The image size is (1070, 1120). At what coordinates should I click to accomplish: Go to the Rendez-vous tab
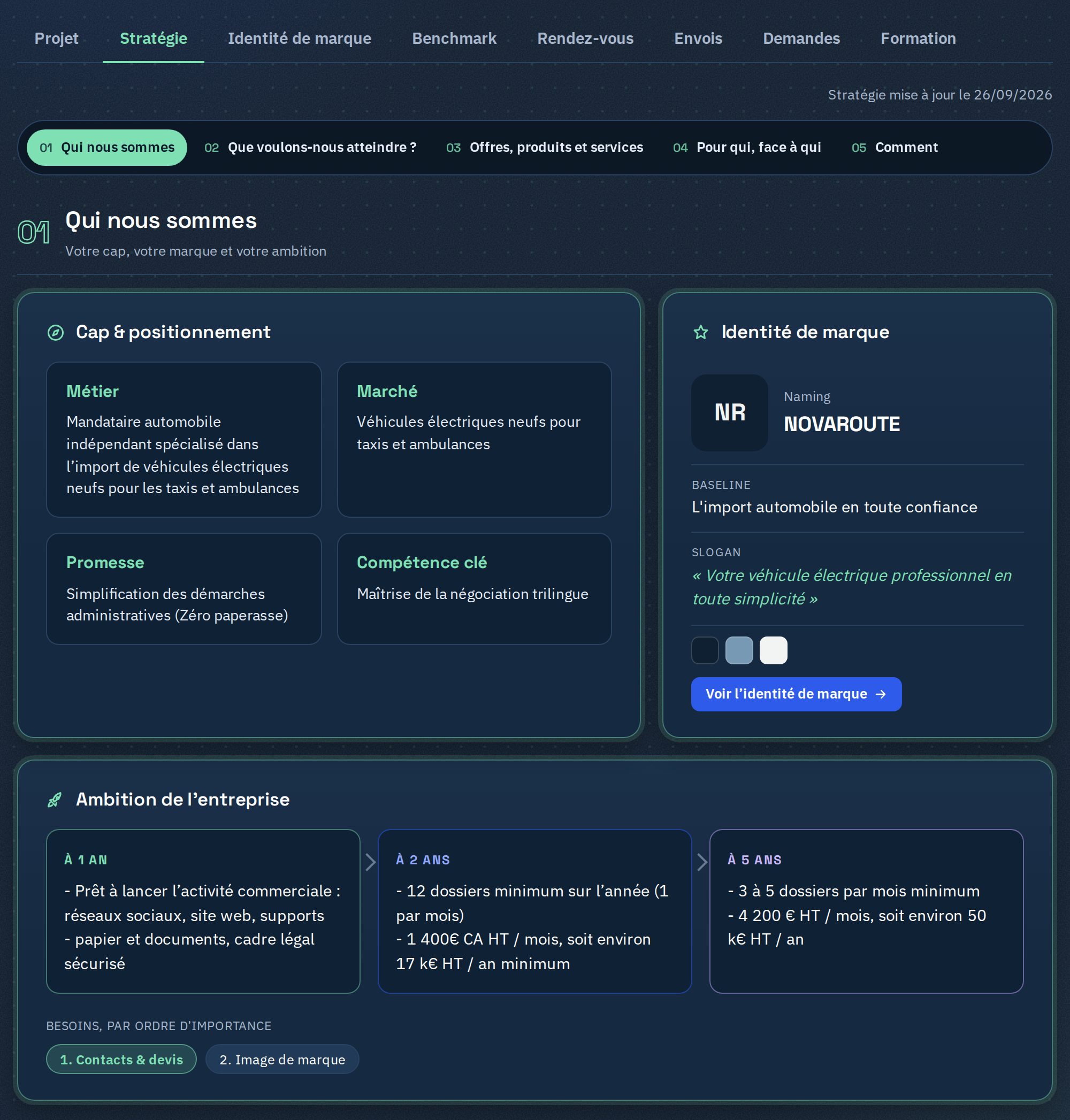pos(585,38)
